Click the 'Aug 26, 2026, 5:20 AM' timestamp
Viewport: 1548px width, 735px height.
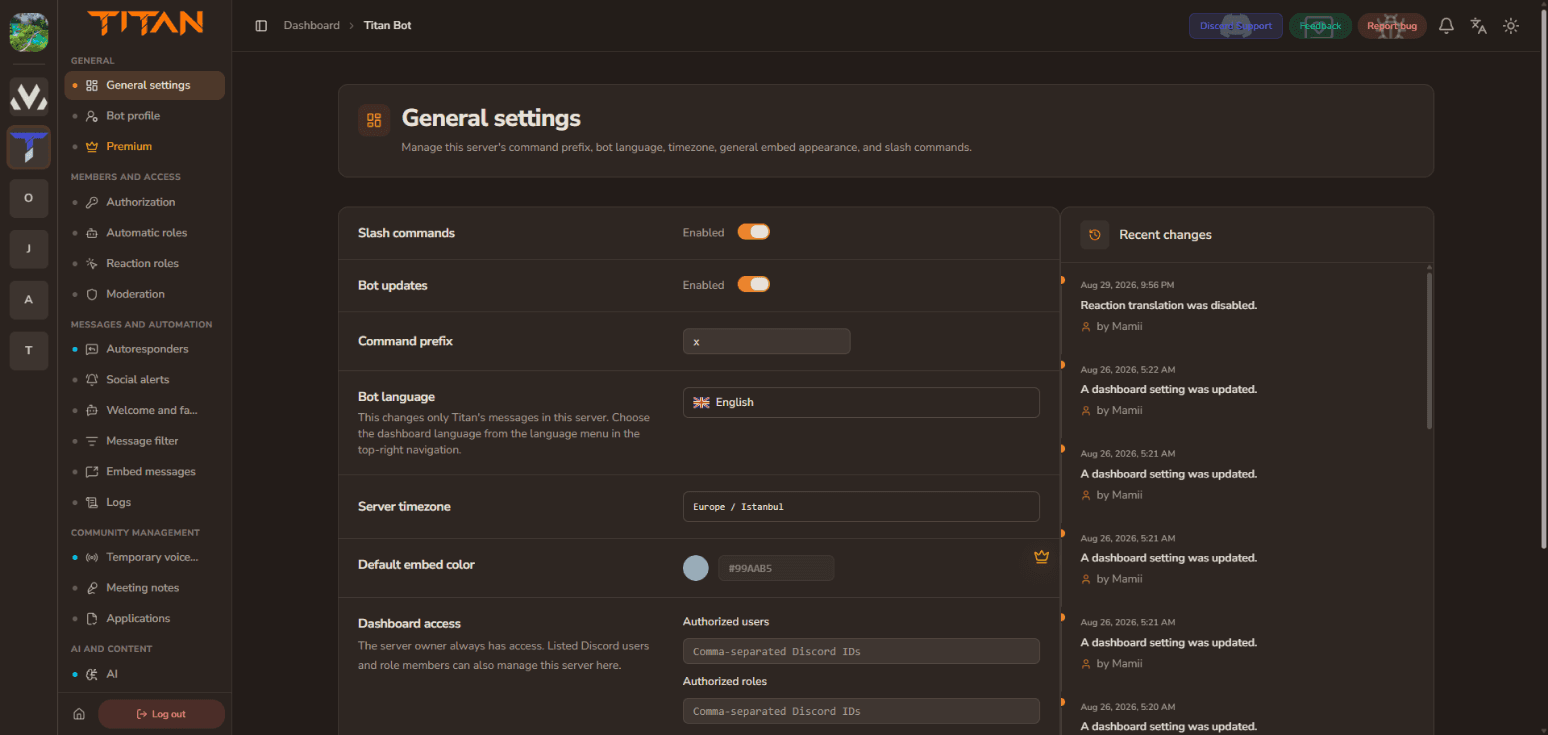[1127, 707]
